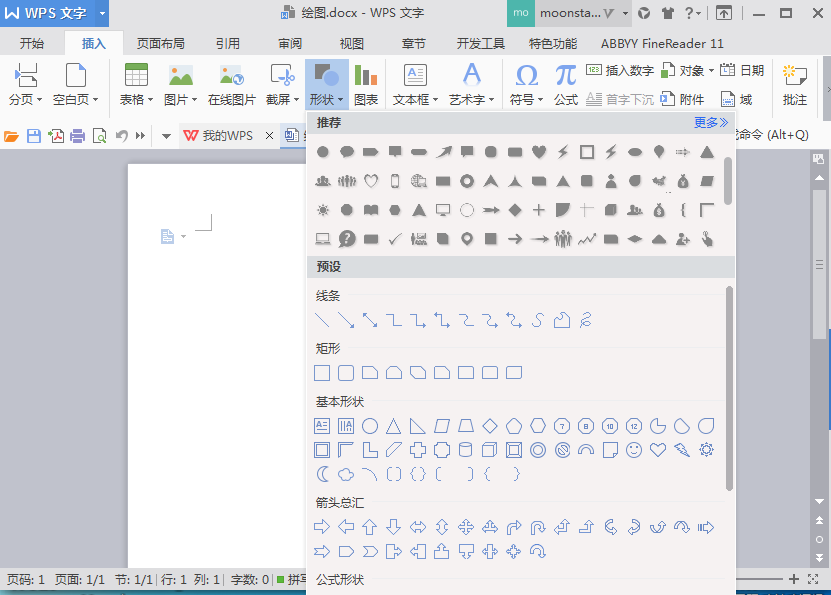This screenshot has height=595, width=831.
Task: Pick the plain rectangle under rectangles
Action: (322, 373)
